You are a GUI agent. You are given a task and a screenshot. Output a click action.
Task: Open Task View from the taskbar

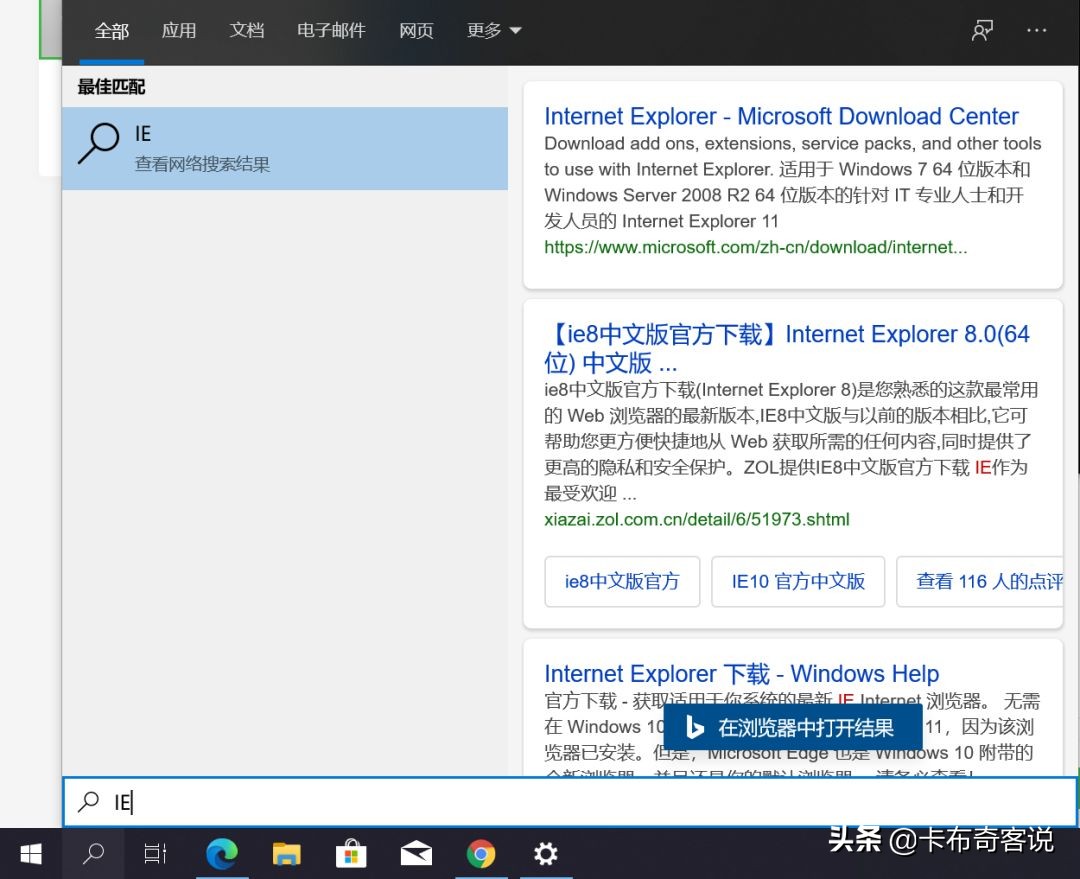point(155,854)
